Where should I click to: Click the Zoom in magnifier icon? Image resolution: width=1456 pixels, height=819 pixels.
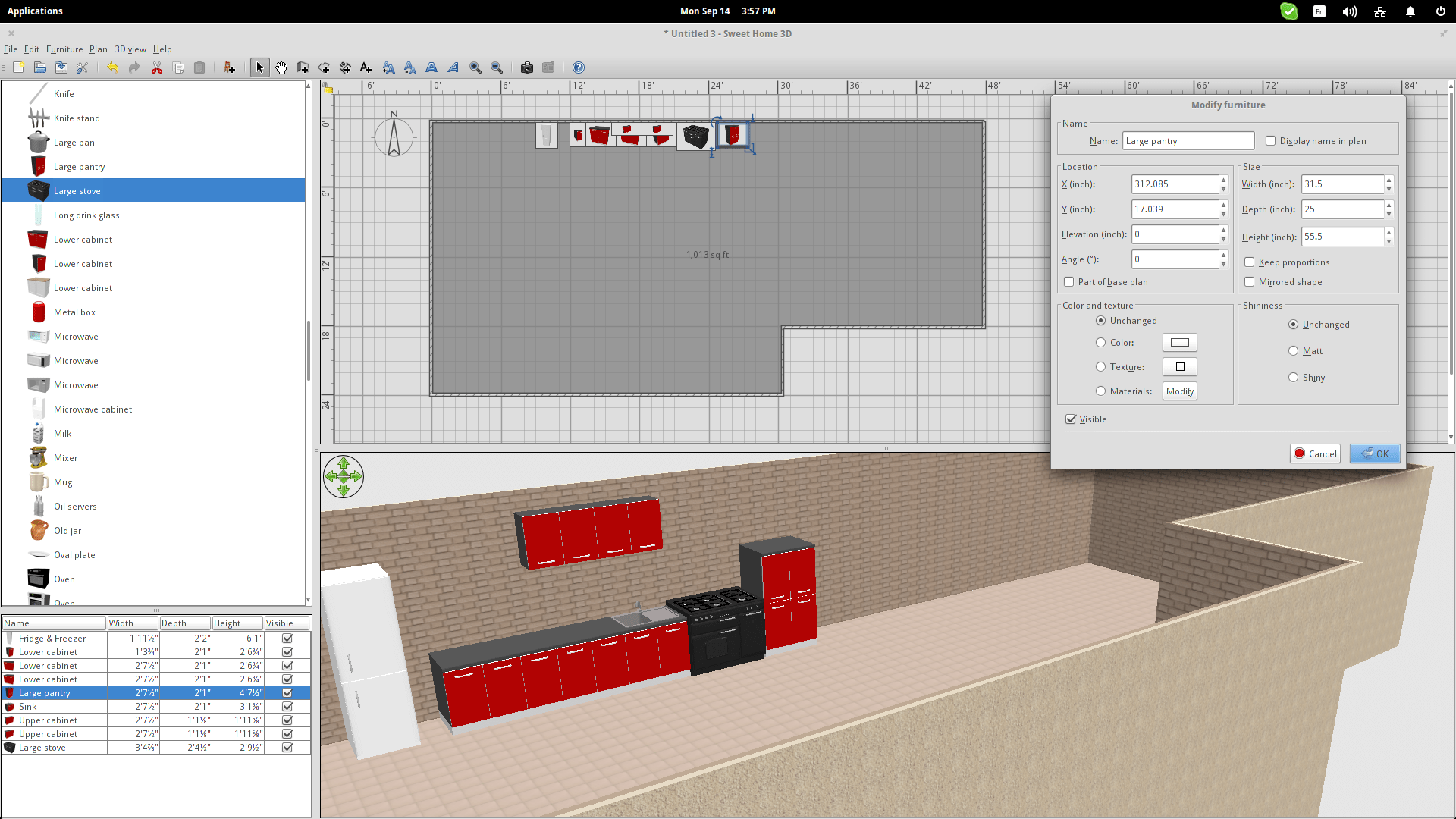475,67
